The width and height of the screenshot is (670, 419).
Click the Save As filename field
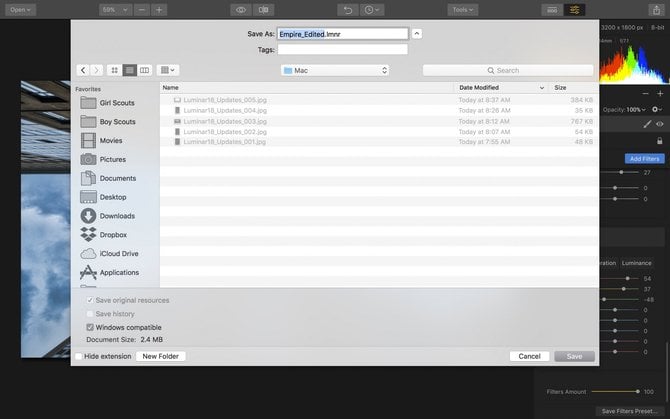point(343,34)
